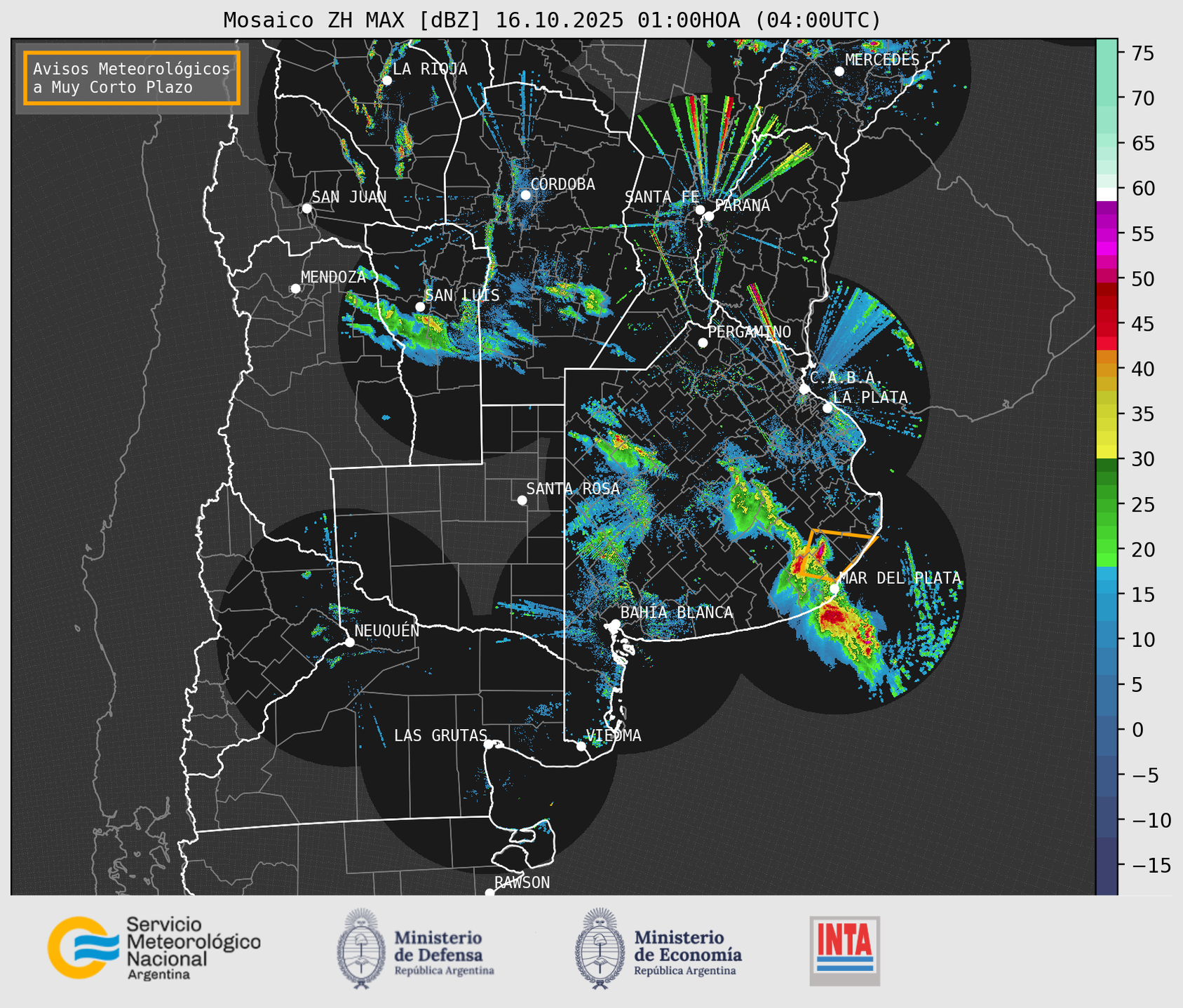
Task: Select the MENDOZA city marker
Action: click(x=295, y=289)
